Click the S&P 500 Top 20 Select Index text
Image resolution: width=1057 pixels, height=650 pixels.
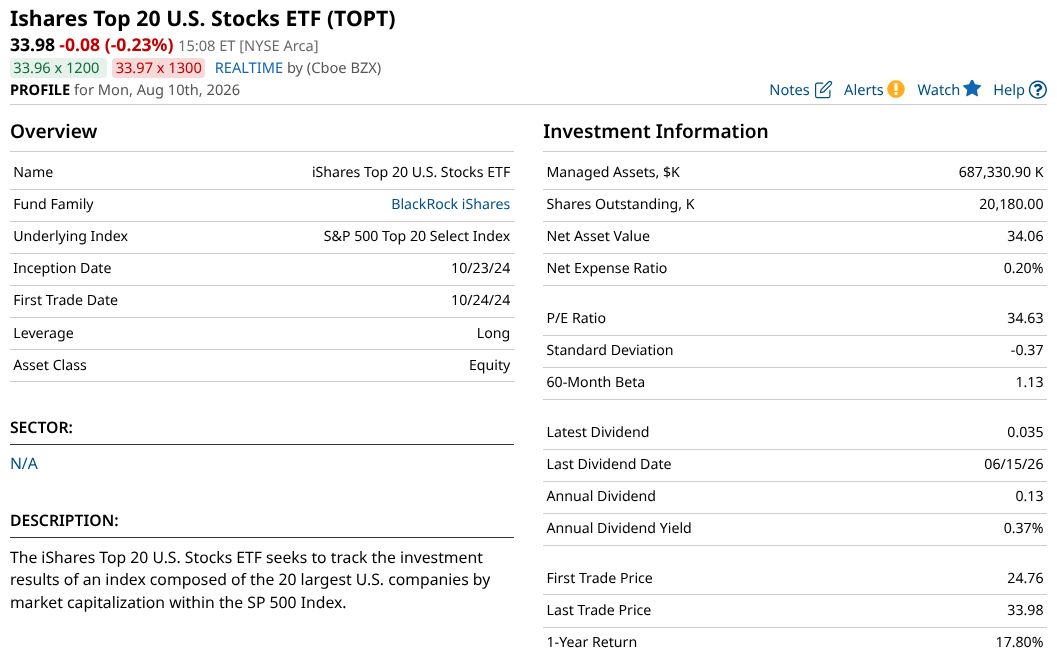(x=417, y=237)
